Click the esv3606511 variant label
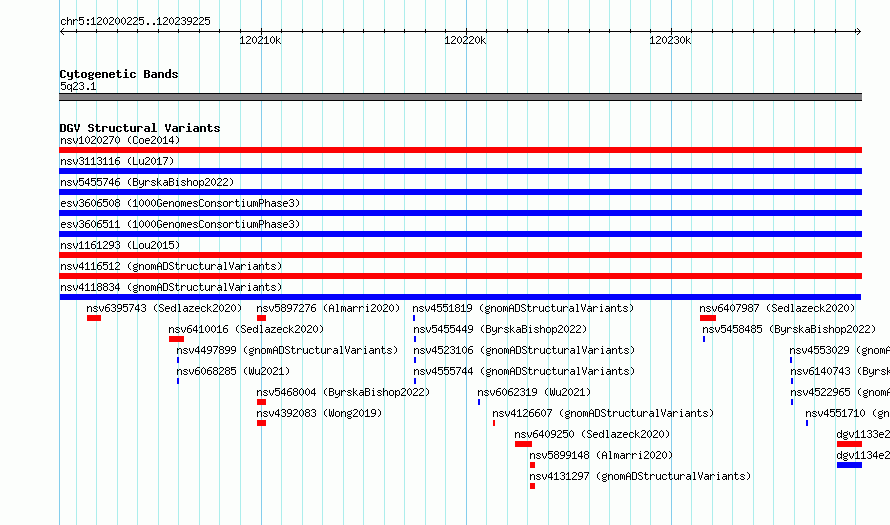The height and width of the screenshot is (525, 890). click(180, 224)
